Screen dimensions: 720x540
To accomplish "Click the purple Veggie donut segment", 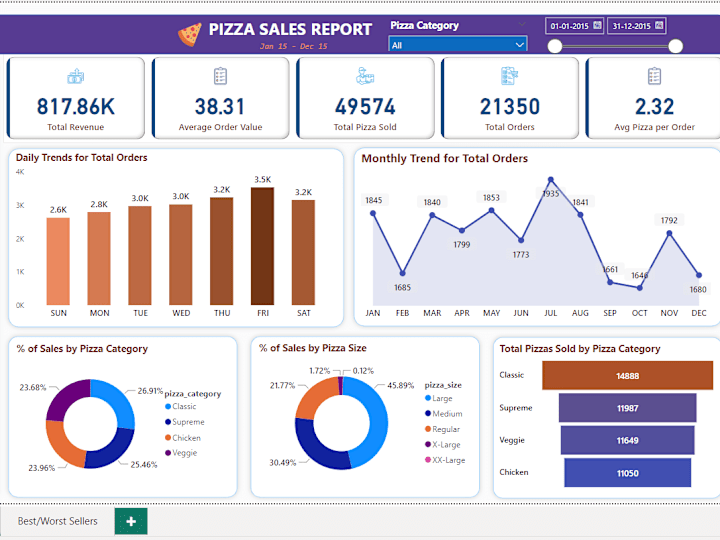I will coord(63,396).
